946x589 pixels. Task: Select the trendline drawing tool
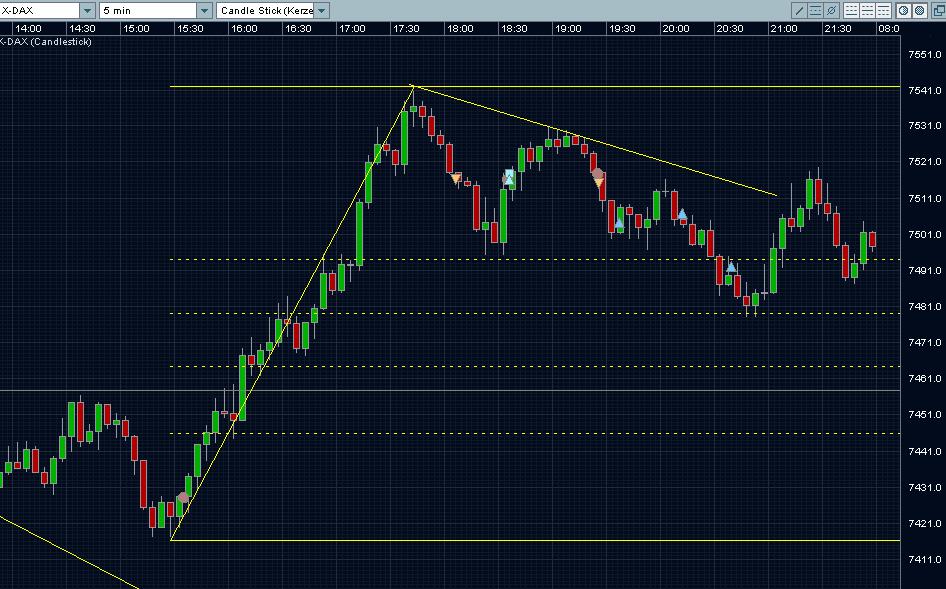799,10
